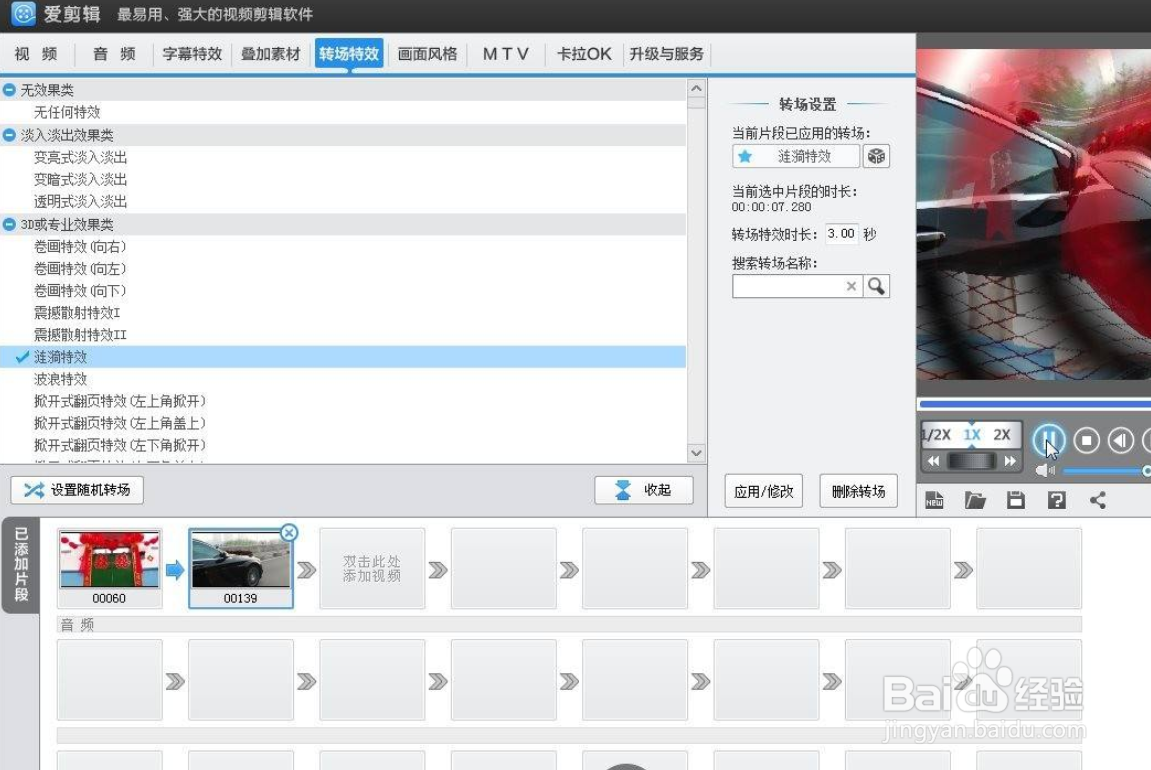Click the share icon
The height and width of the screenshot is (770, 1151).
[x=1096, y=499]
